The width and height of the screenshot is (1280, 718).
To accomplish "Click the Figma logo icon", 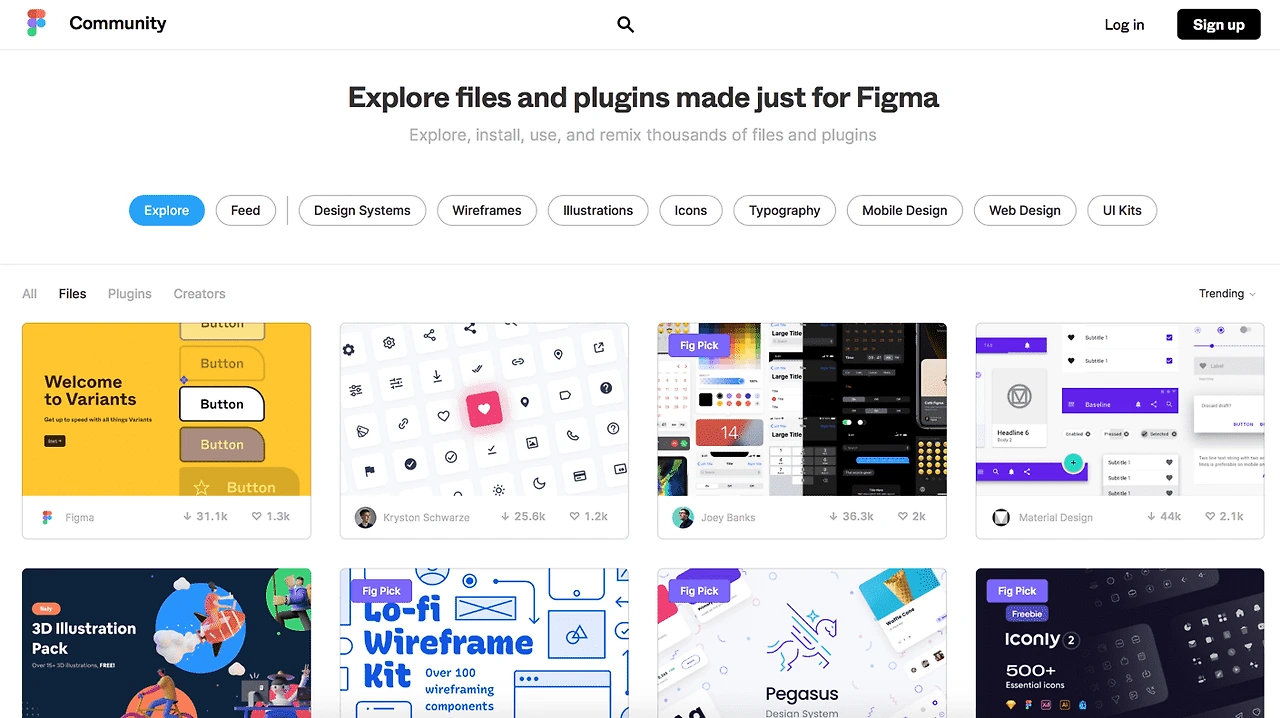I will click(37, 24).
